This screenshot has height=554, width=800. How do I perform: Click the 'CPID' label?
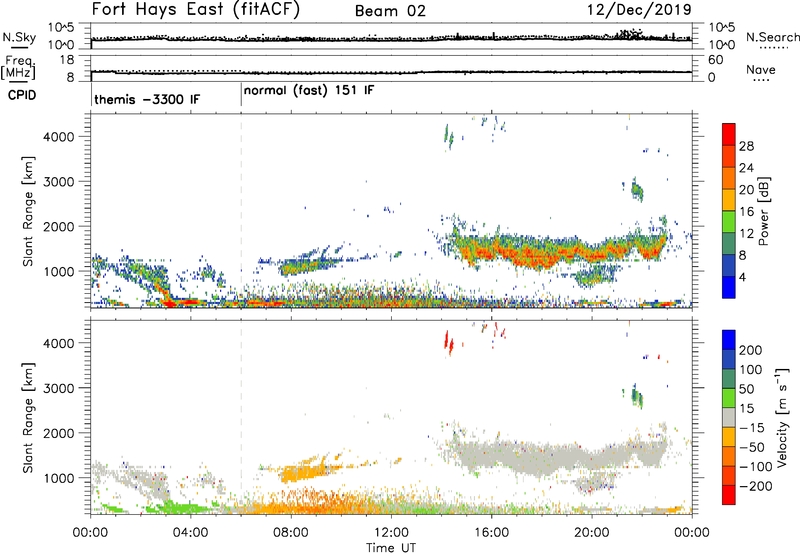21,95
